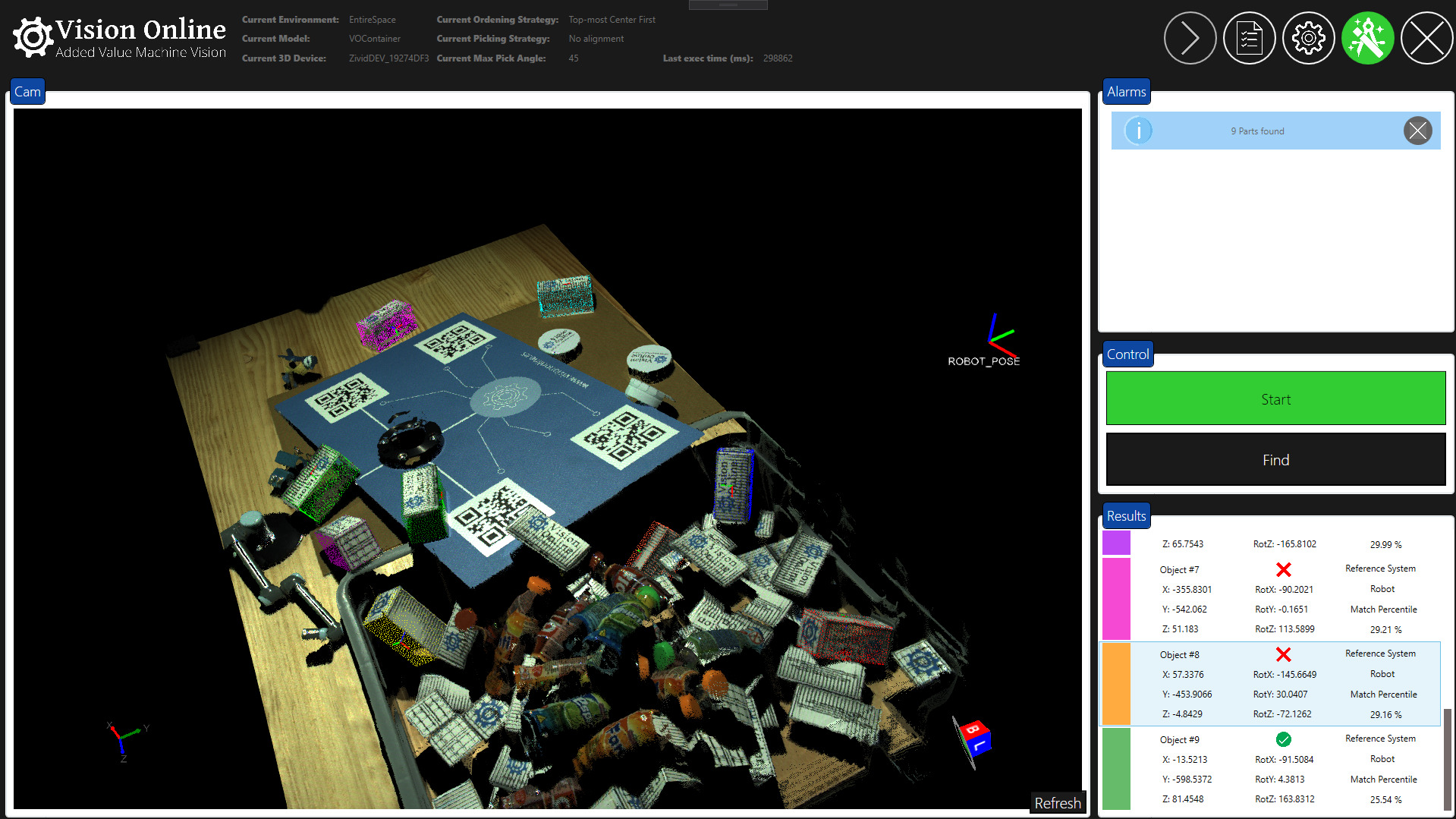Click the 'Last exec time (ms):' label

[707, 58]
